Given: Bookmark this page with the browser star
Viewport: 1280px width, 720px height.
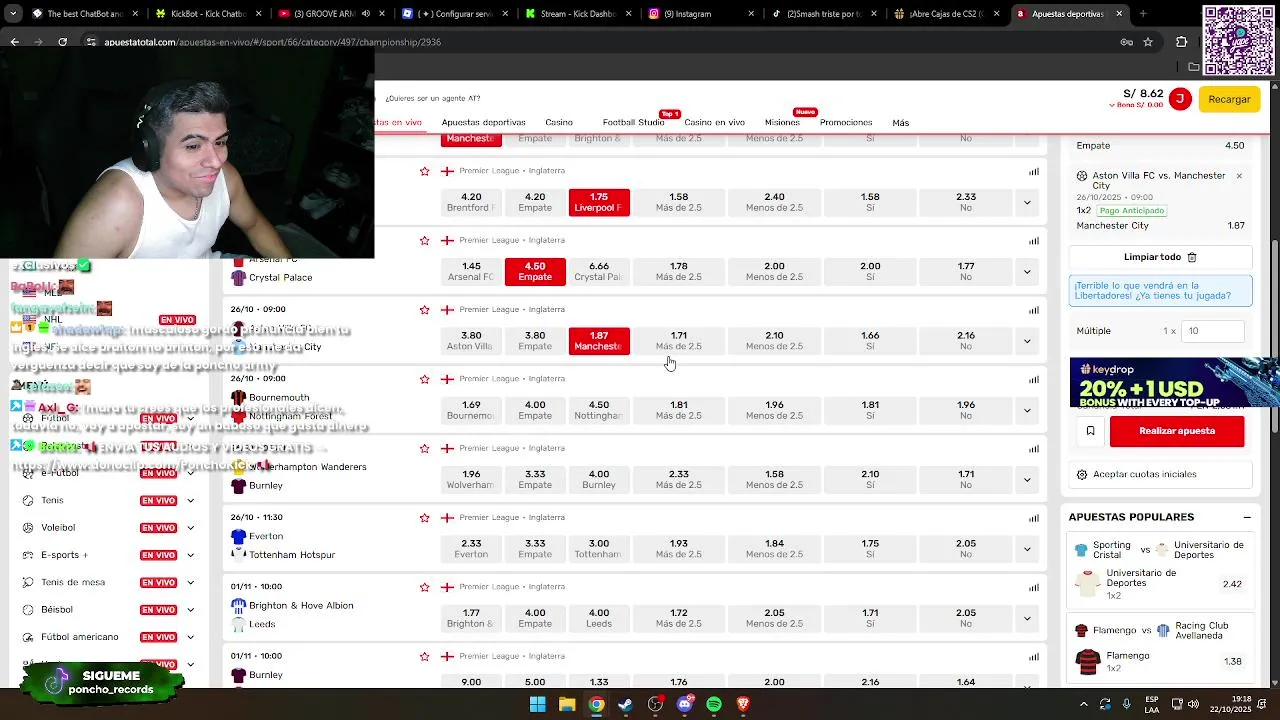Looking at the screenshot, I should (x=1148, y=42).
